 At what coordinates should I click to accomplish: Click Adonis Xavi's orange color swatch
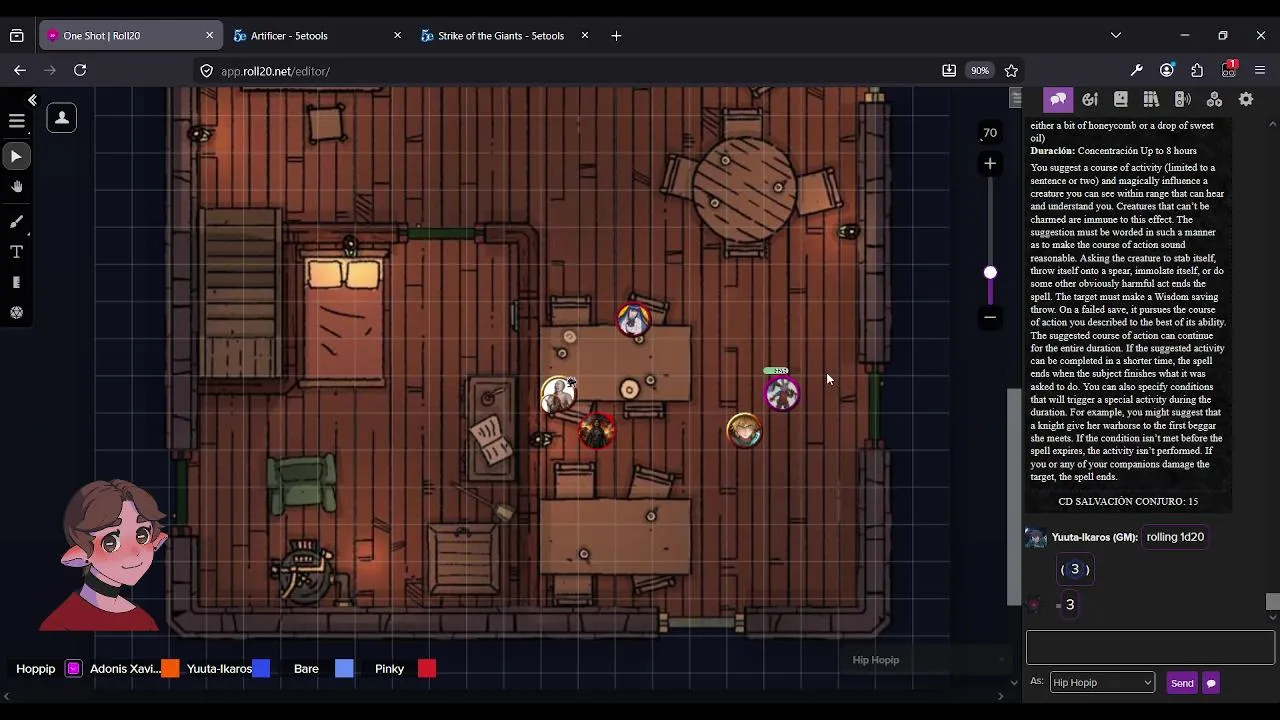tap(170, 669)
